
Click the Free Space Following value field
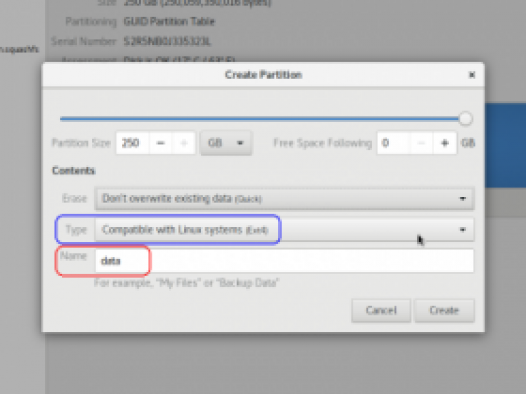(393, 143)
